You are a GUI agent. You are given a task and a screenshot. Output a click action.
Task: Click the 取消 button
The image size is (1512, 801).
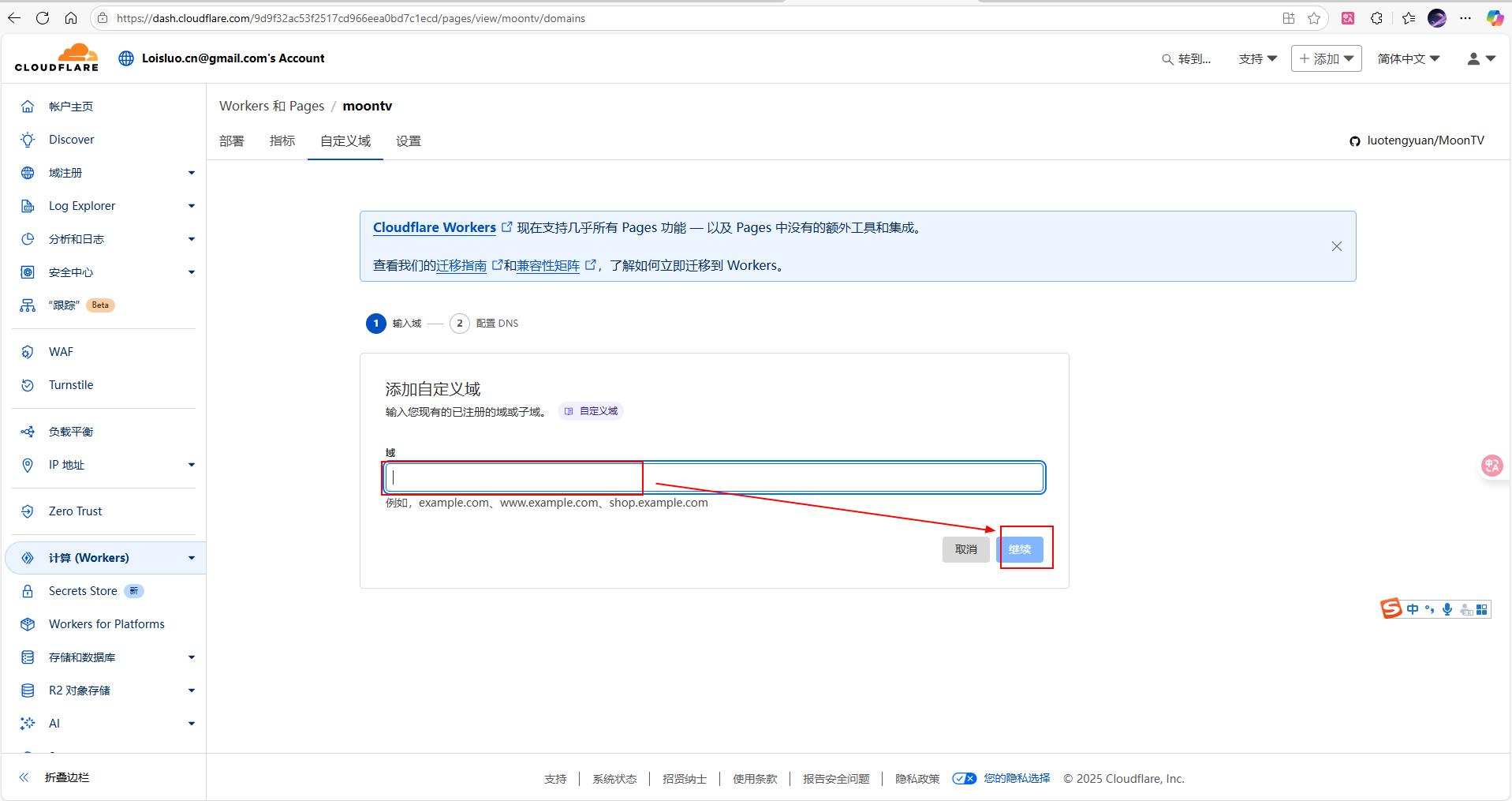[965, 549]
